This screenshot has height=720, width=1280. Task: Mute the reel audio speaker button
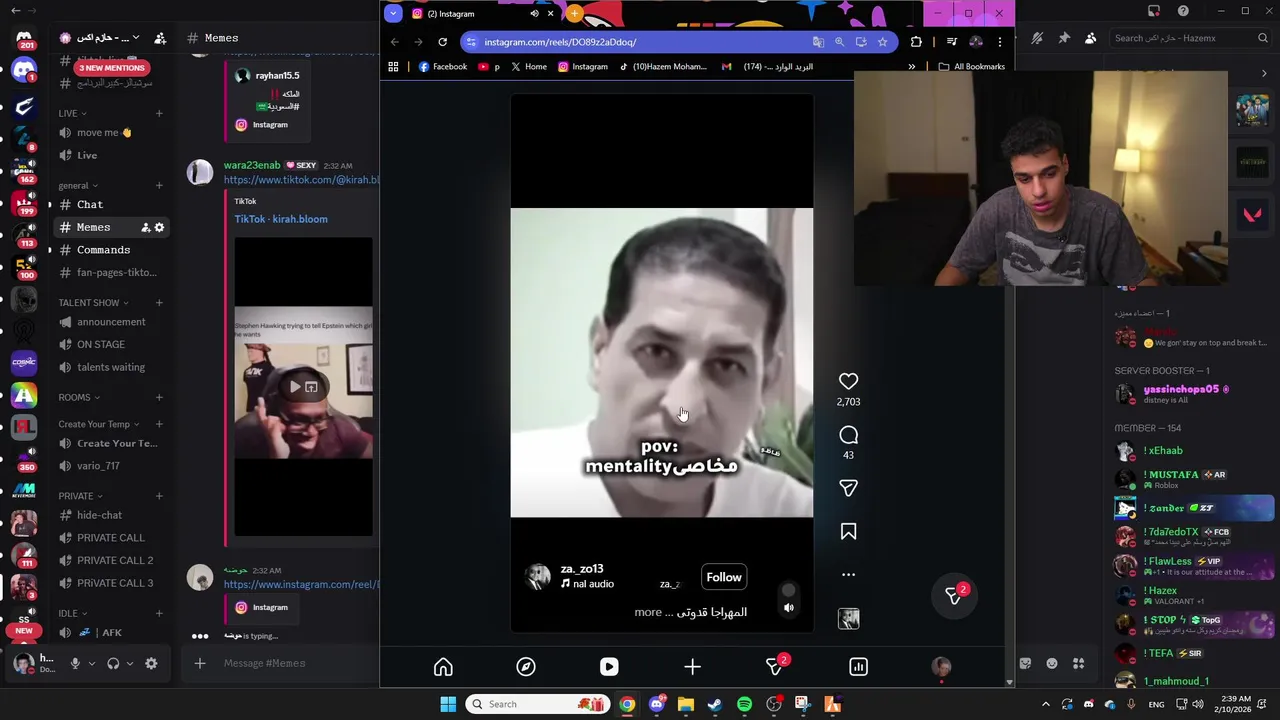789,607
